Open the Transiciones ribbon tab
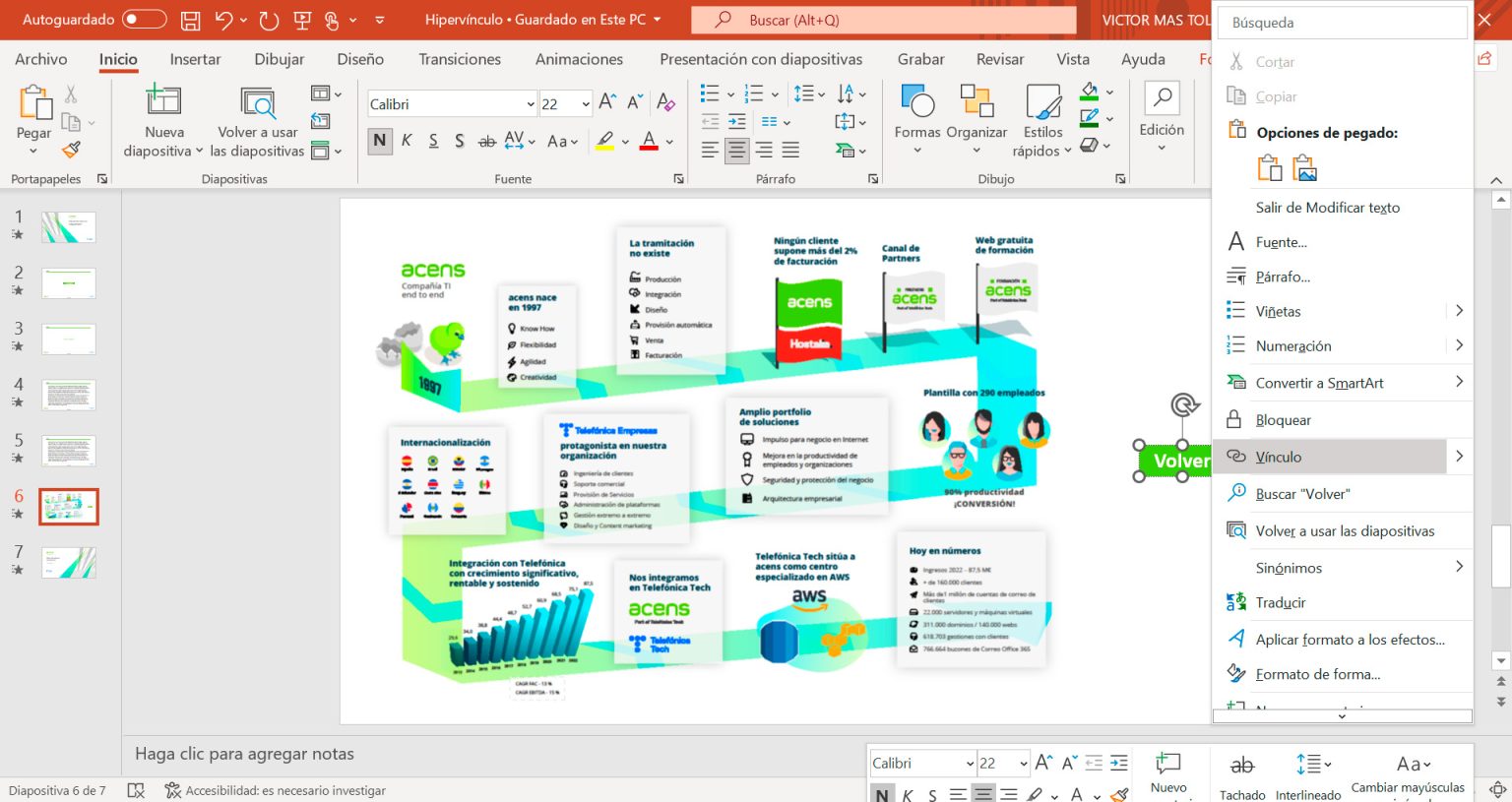The width and height of the screenshot is (1512, 802). (x=459, y=59)
